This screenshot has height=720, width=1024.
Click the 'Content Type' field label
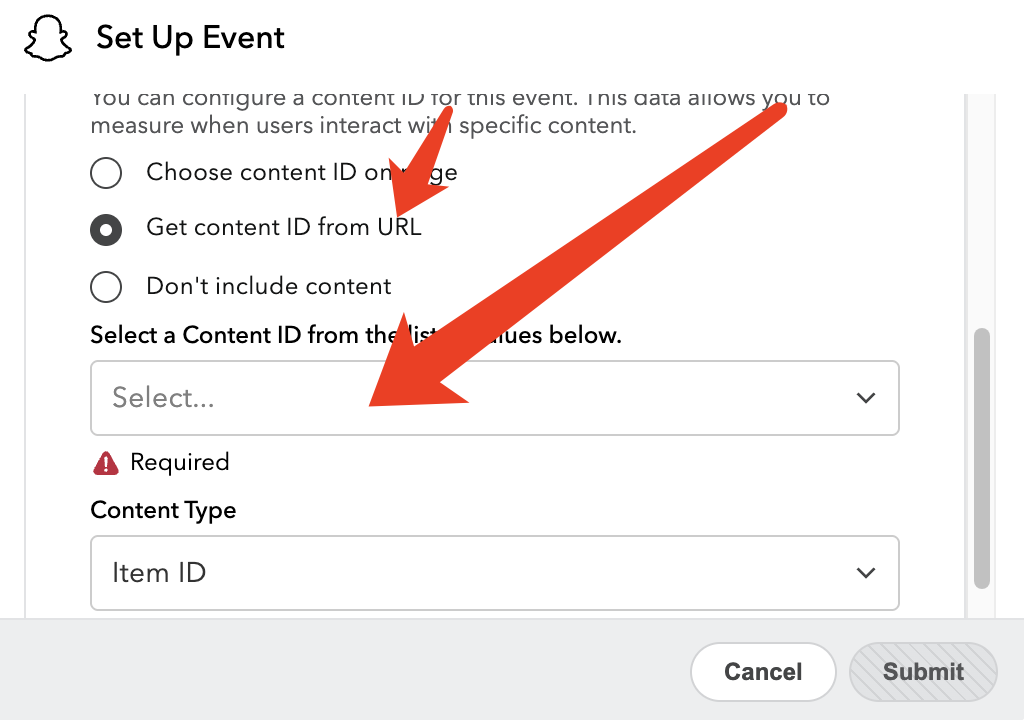(x=163, y=510)
